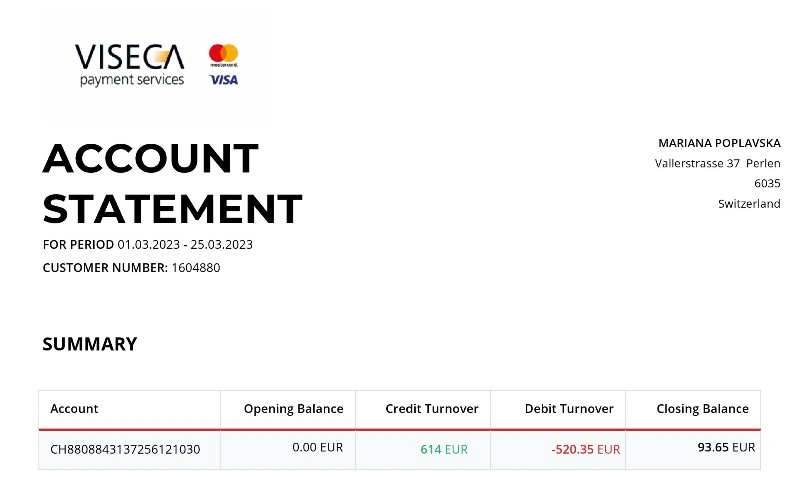Click the Debit Turnover column header
800x477 pixels.
pyautogui.click(x=569, y=409)
